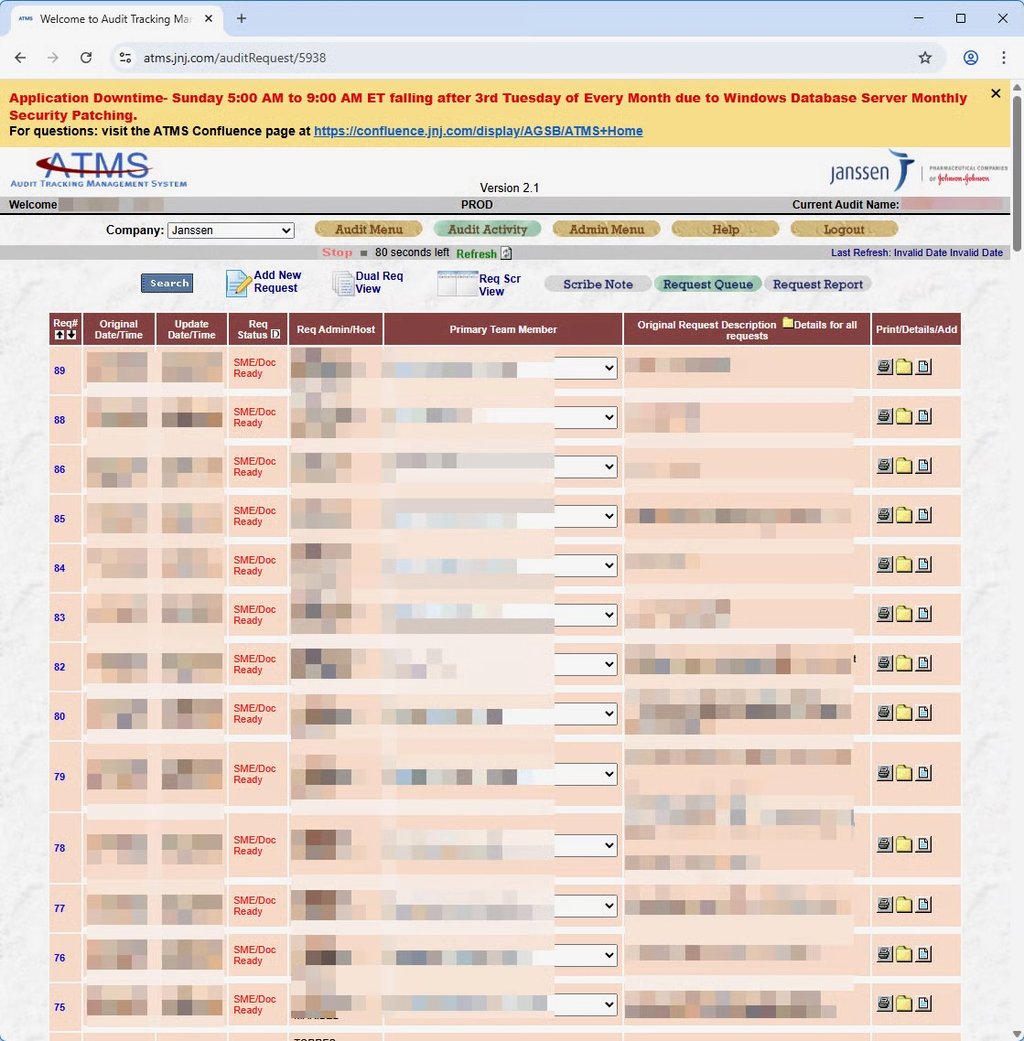
Task: Open the Audit Activity menu
Action: (487, 229)
